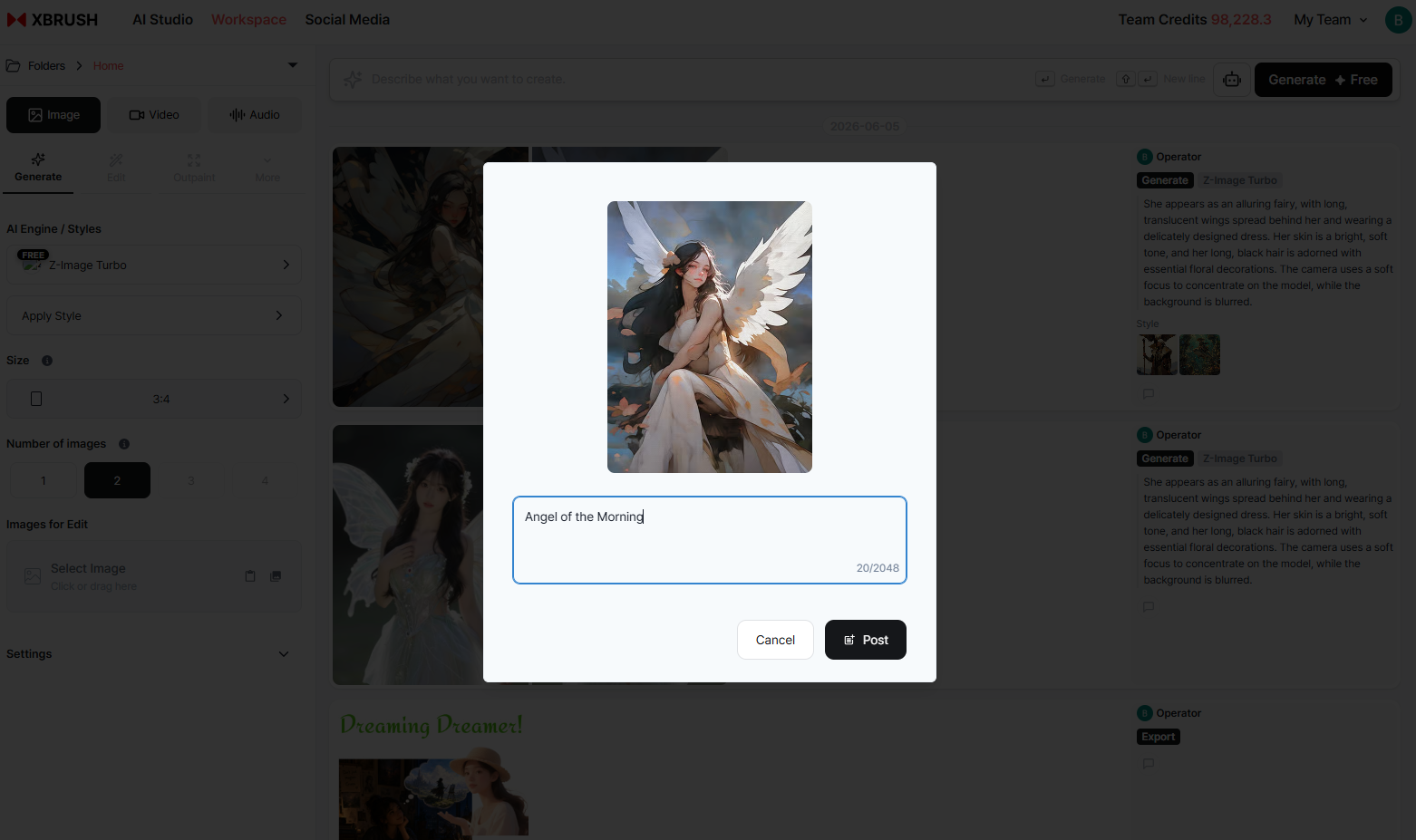Go to the Home breadcrumb link
The image size is (1416, 840).
click(108, 65)
